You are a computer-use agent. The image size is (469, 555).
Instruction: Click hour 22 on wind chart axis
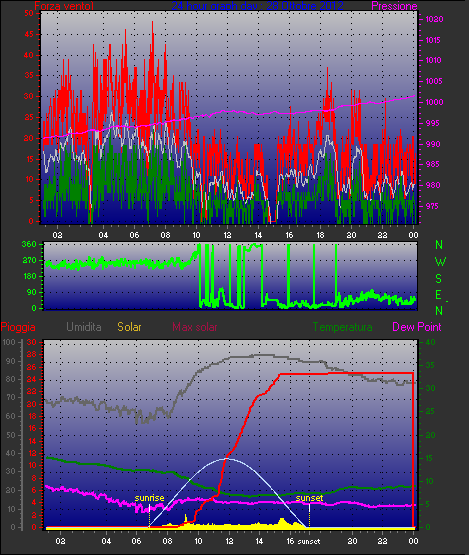[382, 235]
